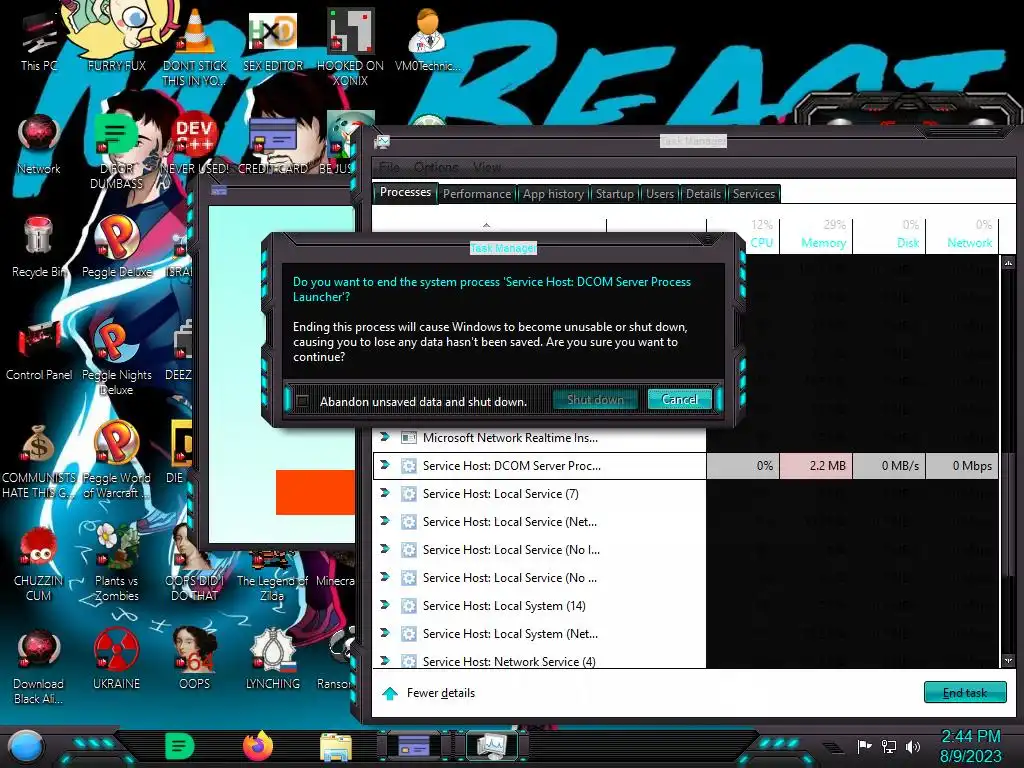Expand Service Host: Local Service (No I...)

(x=385, y=549)
